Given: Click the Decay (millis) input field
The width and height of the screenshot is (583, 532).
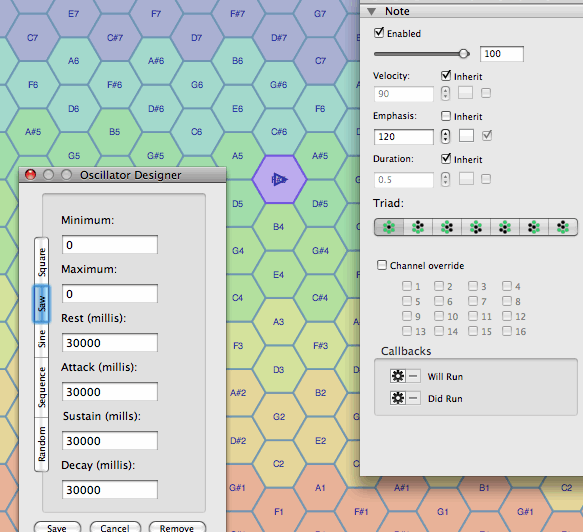Looking at the screenshot, I should 110,490.
